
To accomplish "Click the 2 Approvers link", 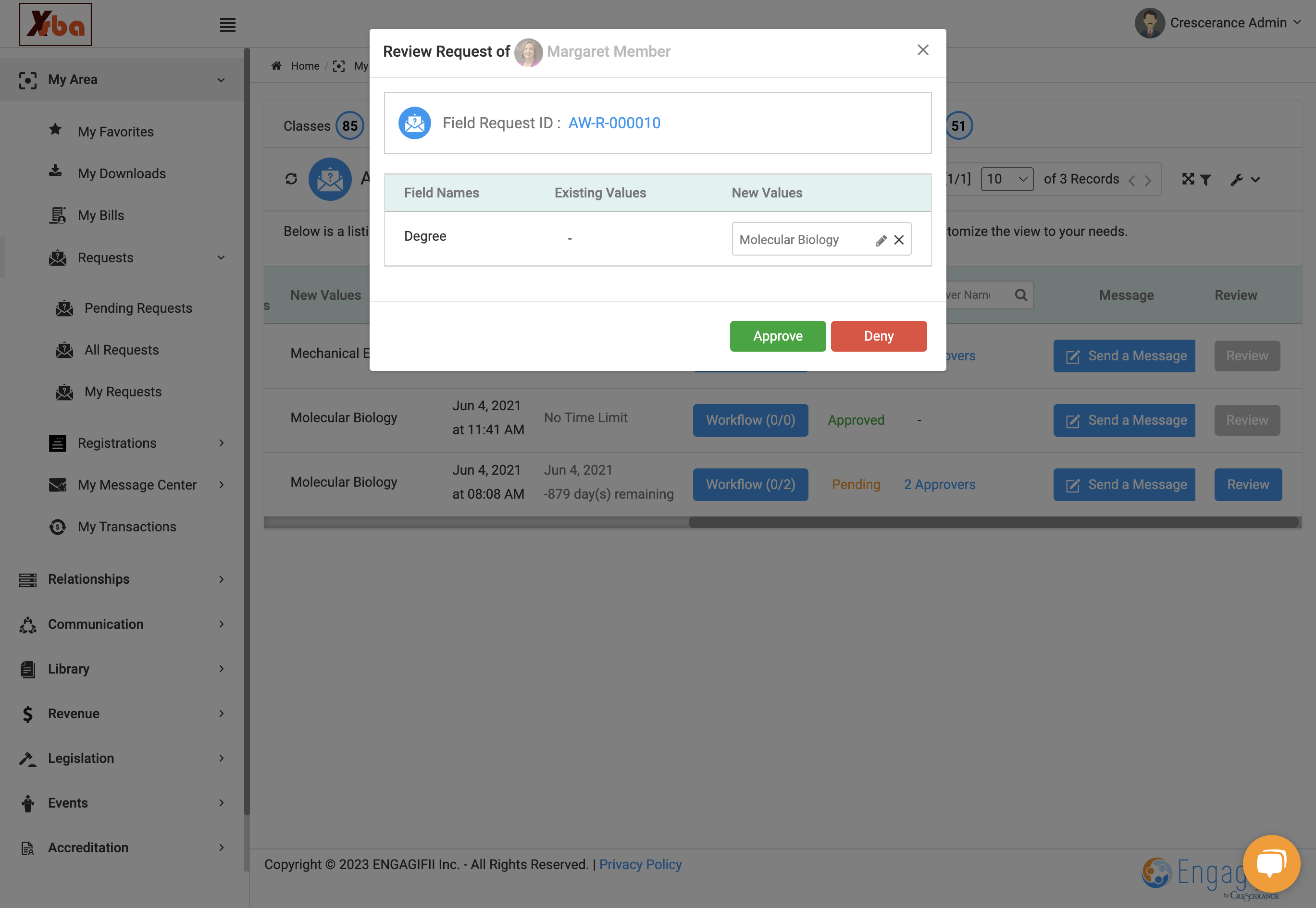I will point(939,485).
